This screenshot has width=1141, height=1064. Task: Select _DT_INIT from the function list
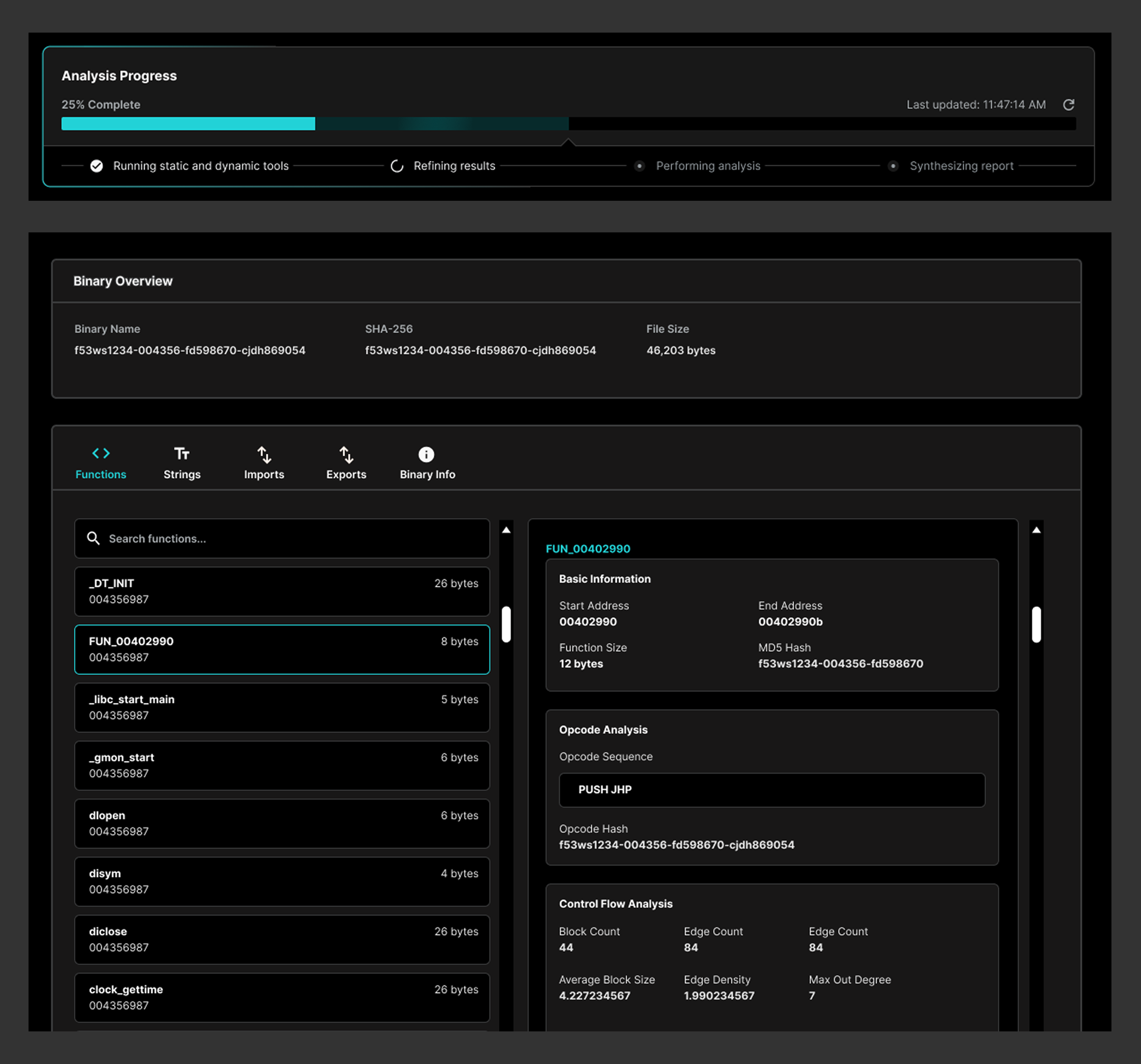pos(282,591)
